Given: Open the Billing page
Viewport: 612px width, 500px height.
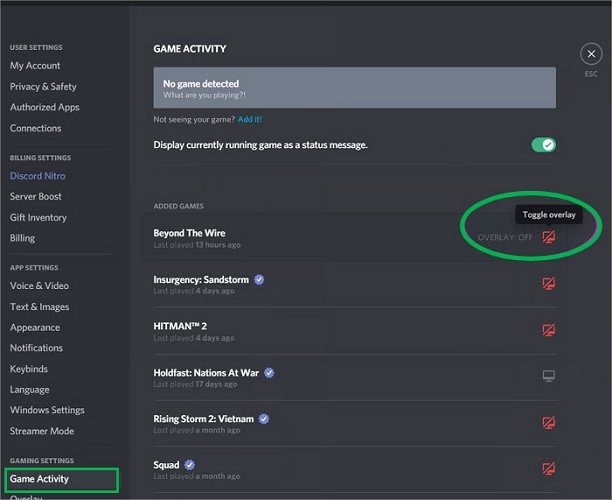Looking at the screenshot, I should pos(22,238).
